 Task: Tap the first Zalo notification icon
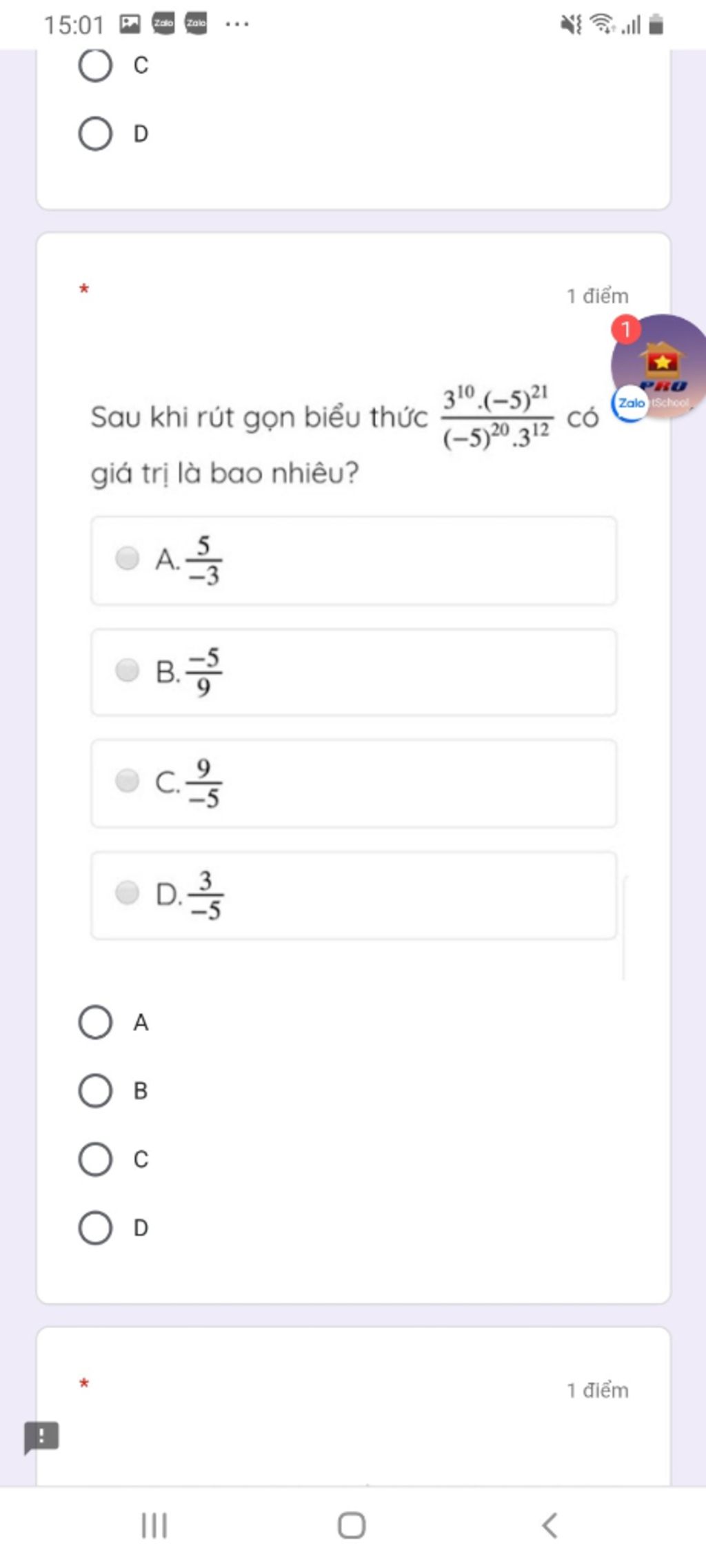coord(163,23)
